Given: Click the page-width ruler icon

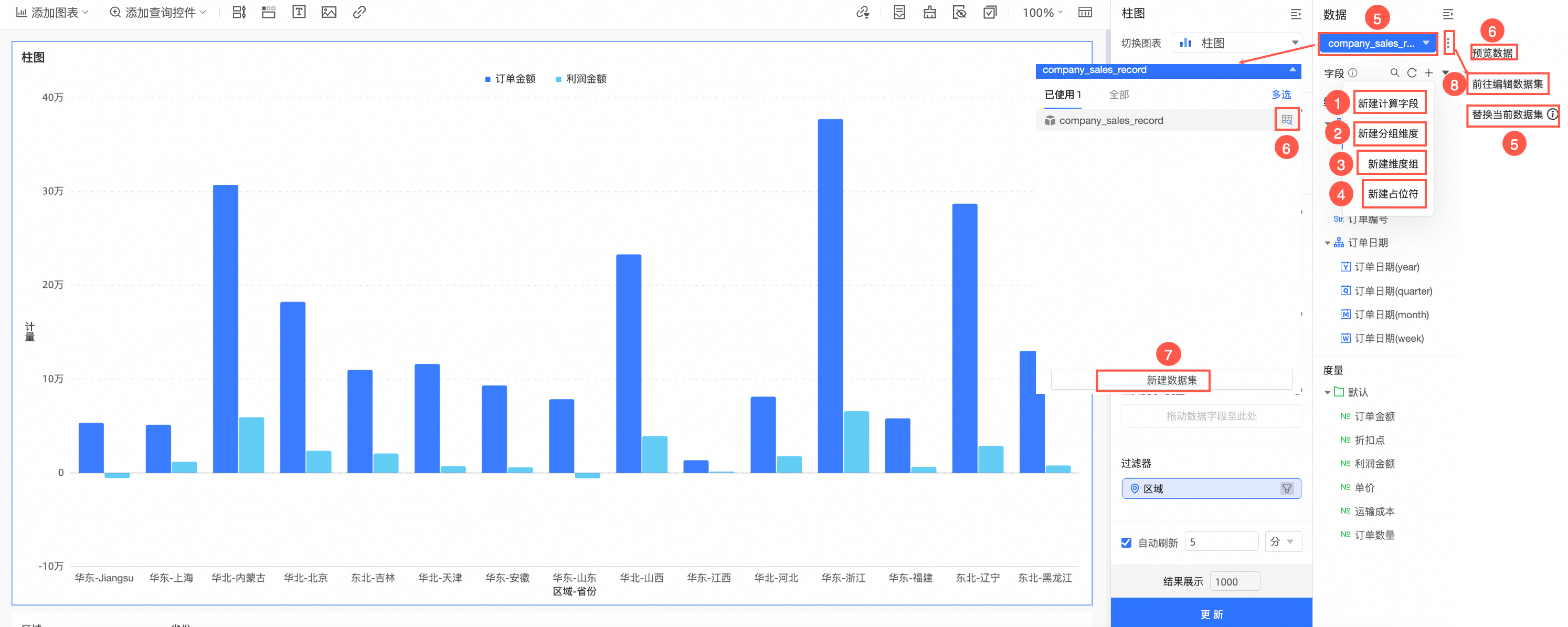Looking at the screenshot, I should click(x=1085, y=12).
